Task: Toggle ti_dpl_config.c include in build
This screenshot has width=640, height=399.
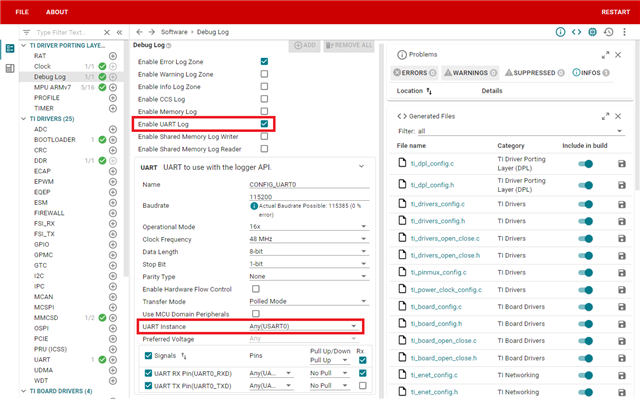Action: [x=585, y=164]
